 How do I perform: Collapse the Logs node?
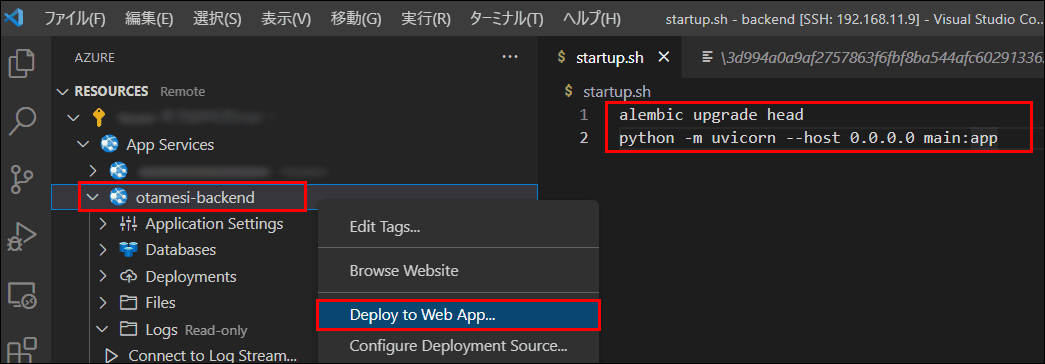click(x=103, y=329)
